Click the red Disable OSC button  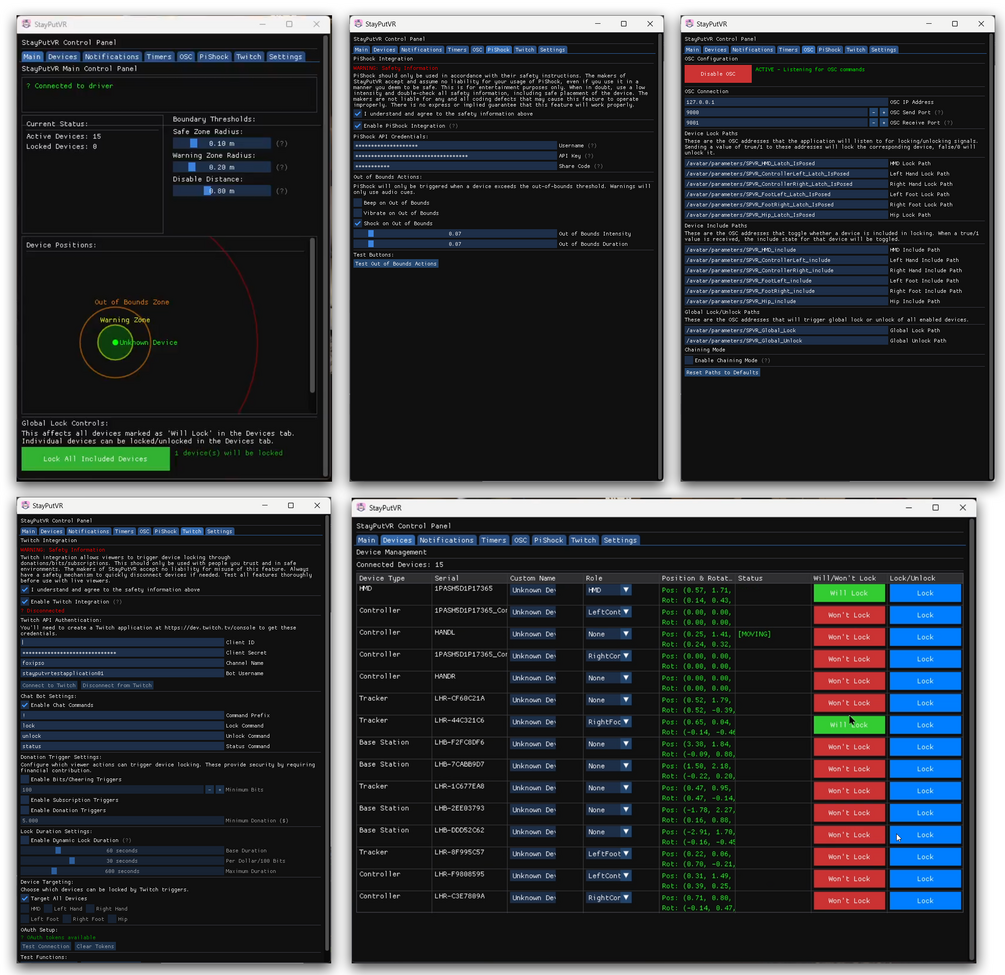click(717, 74)
